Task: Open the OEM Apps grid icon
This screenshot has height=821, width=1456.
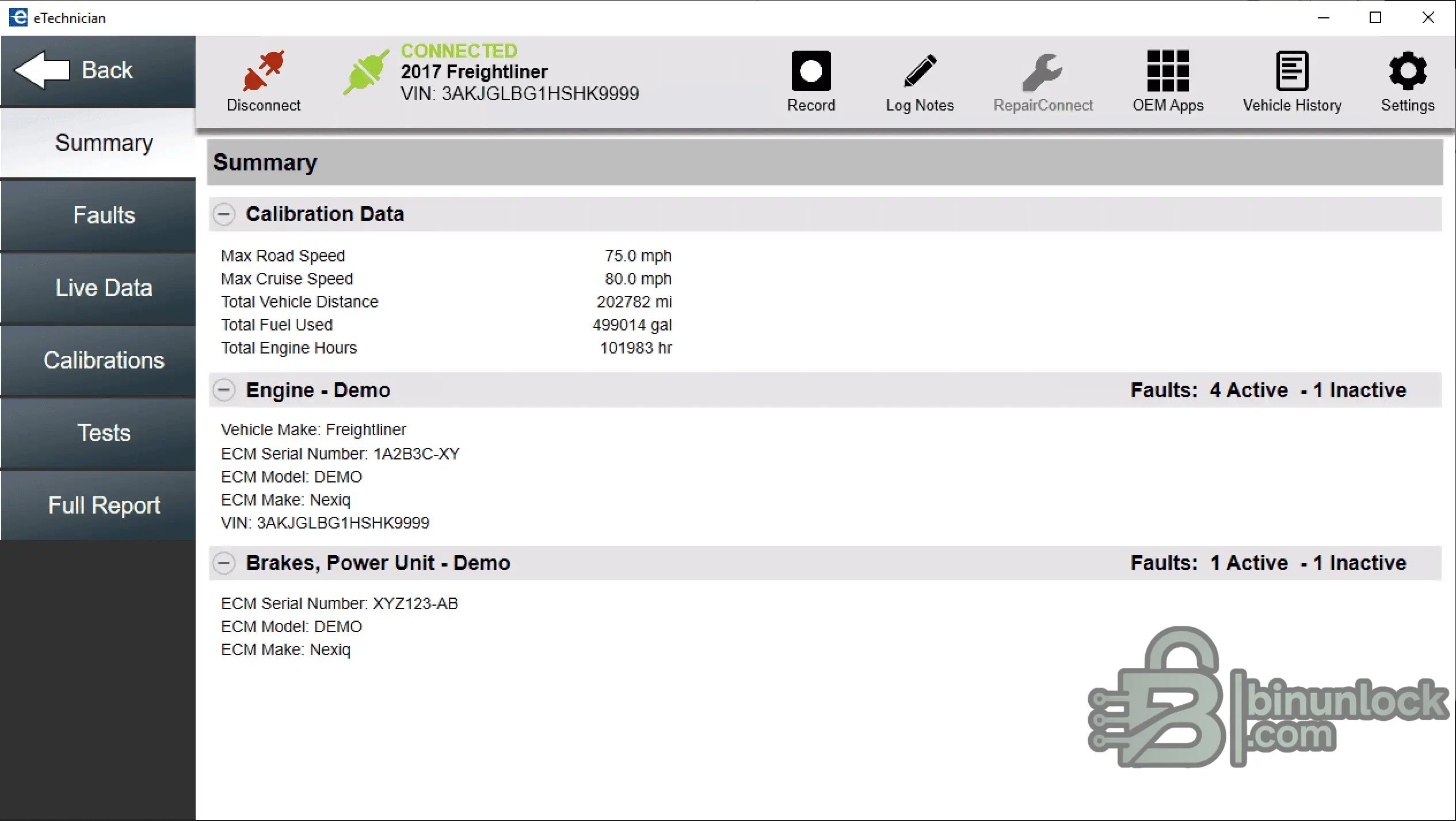Action: [x=1168, y=71]
